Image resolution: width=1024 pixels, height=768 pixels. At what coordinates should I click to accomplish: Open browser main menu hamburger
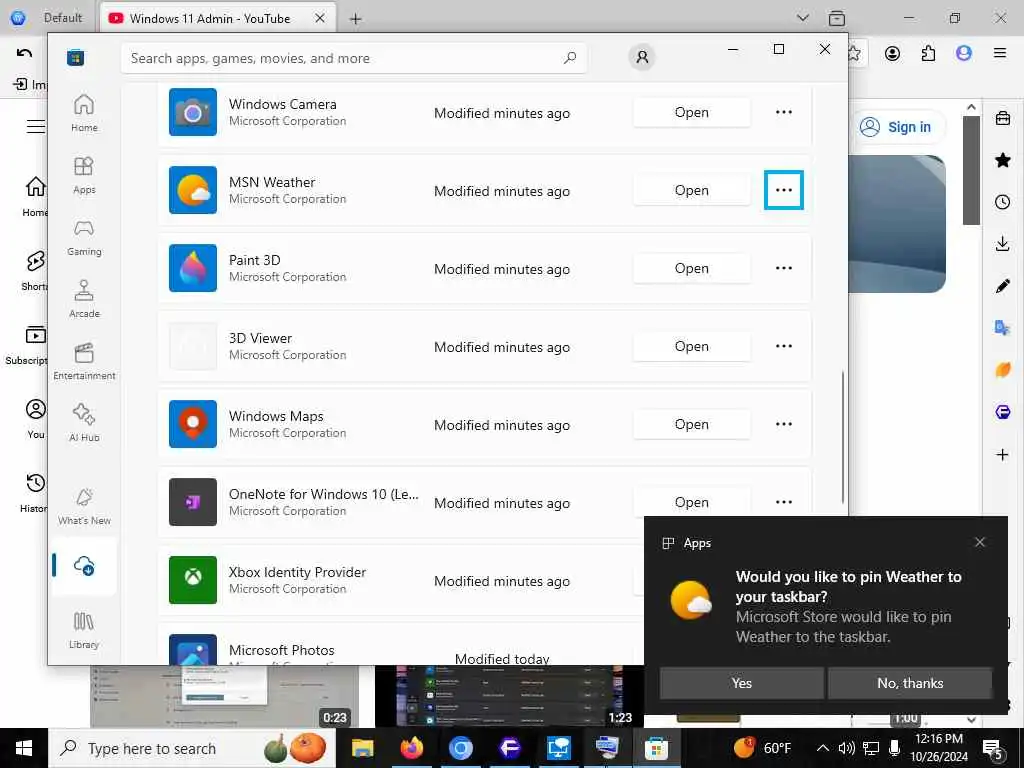pos(1000,54)
